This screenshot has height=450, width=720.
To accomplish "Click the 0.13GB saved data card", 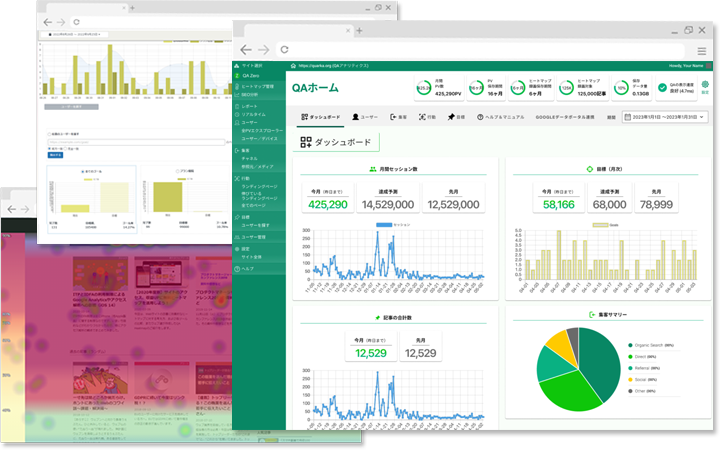I will (x=632, y=87).
